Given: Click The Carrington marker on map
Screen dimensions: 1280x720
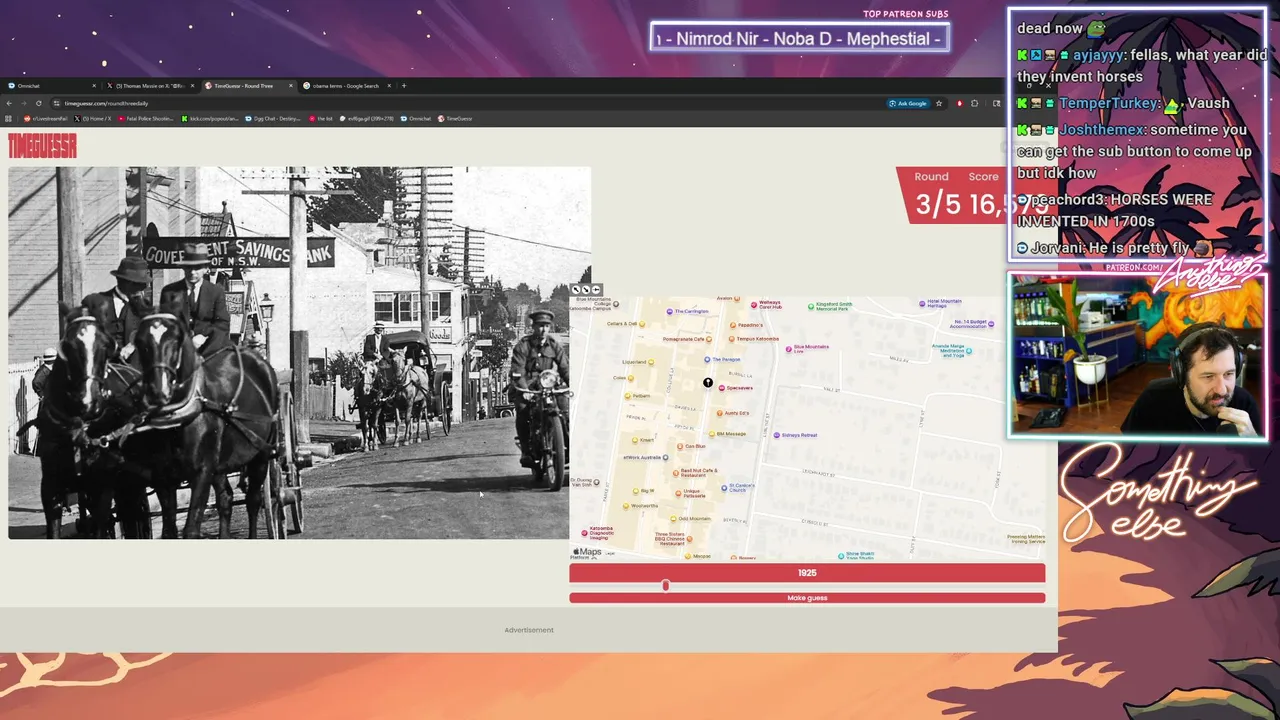Looking at the screenshot, I should [x=670, y=311].
